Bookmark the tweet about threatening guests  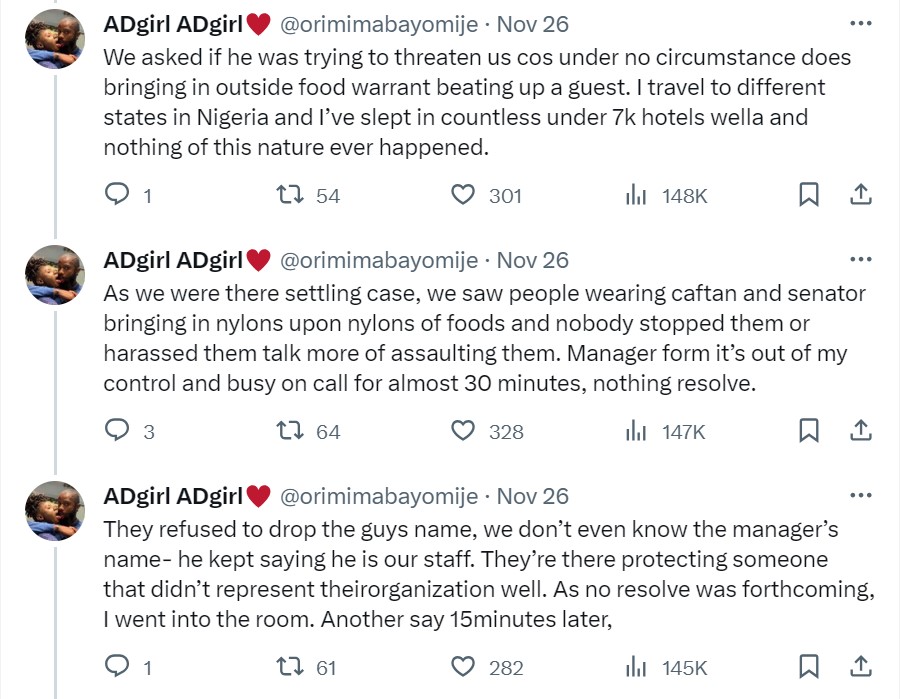[809, 196]
